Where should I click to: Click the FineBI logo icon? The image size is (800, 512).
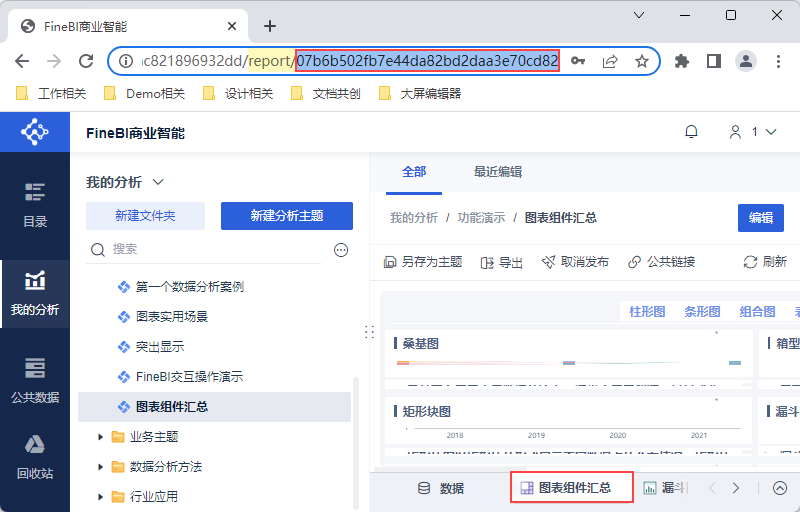35,132
